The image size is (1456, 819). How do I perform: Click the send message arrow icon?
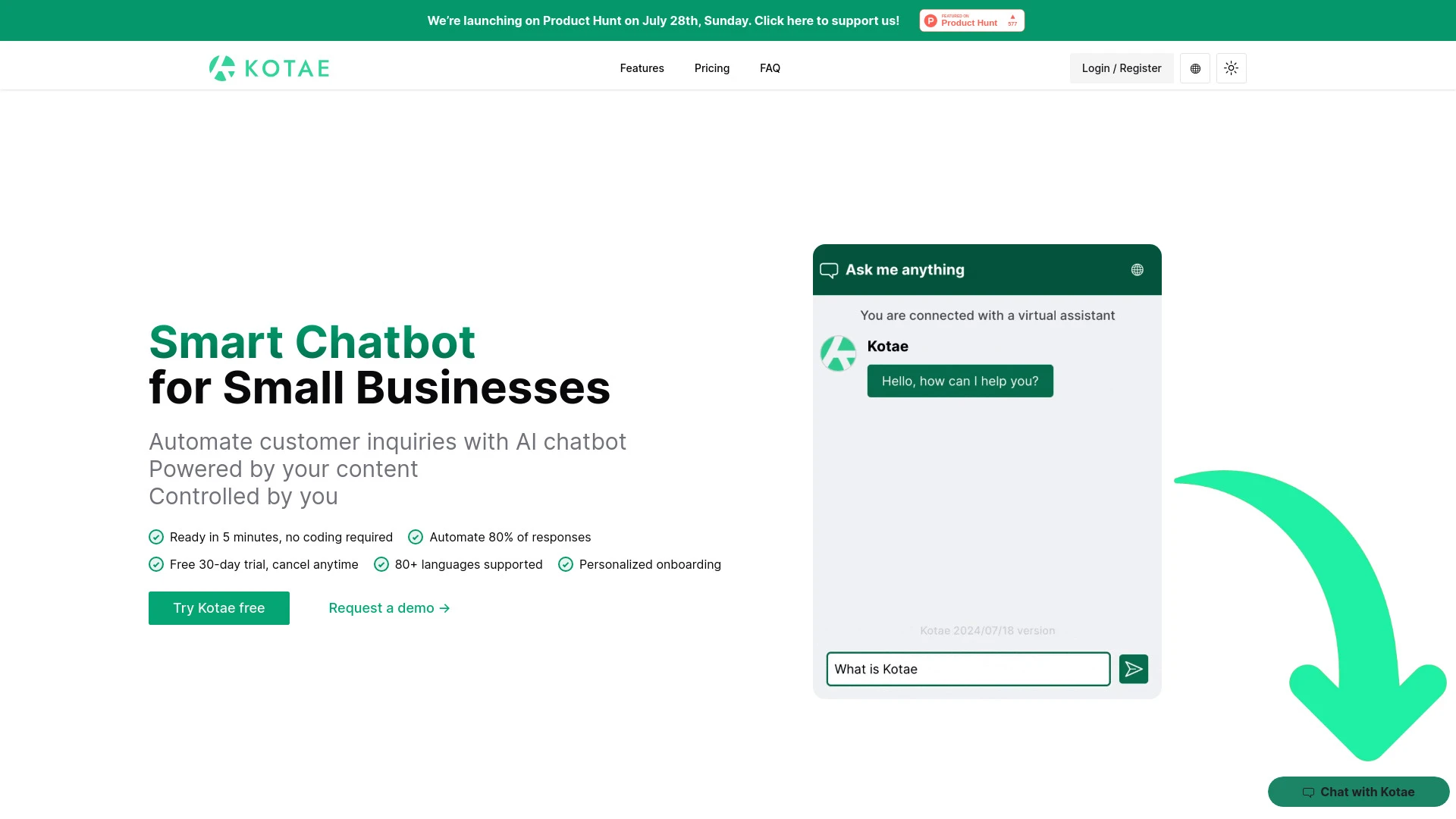(1133, 669)
